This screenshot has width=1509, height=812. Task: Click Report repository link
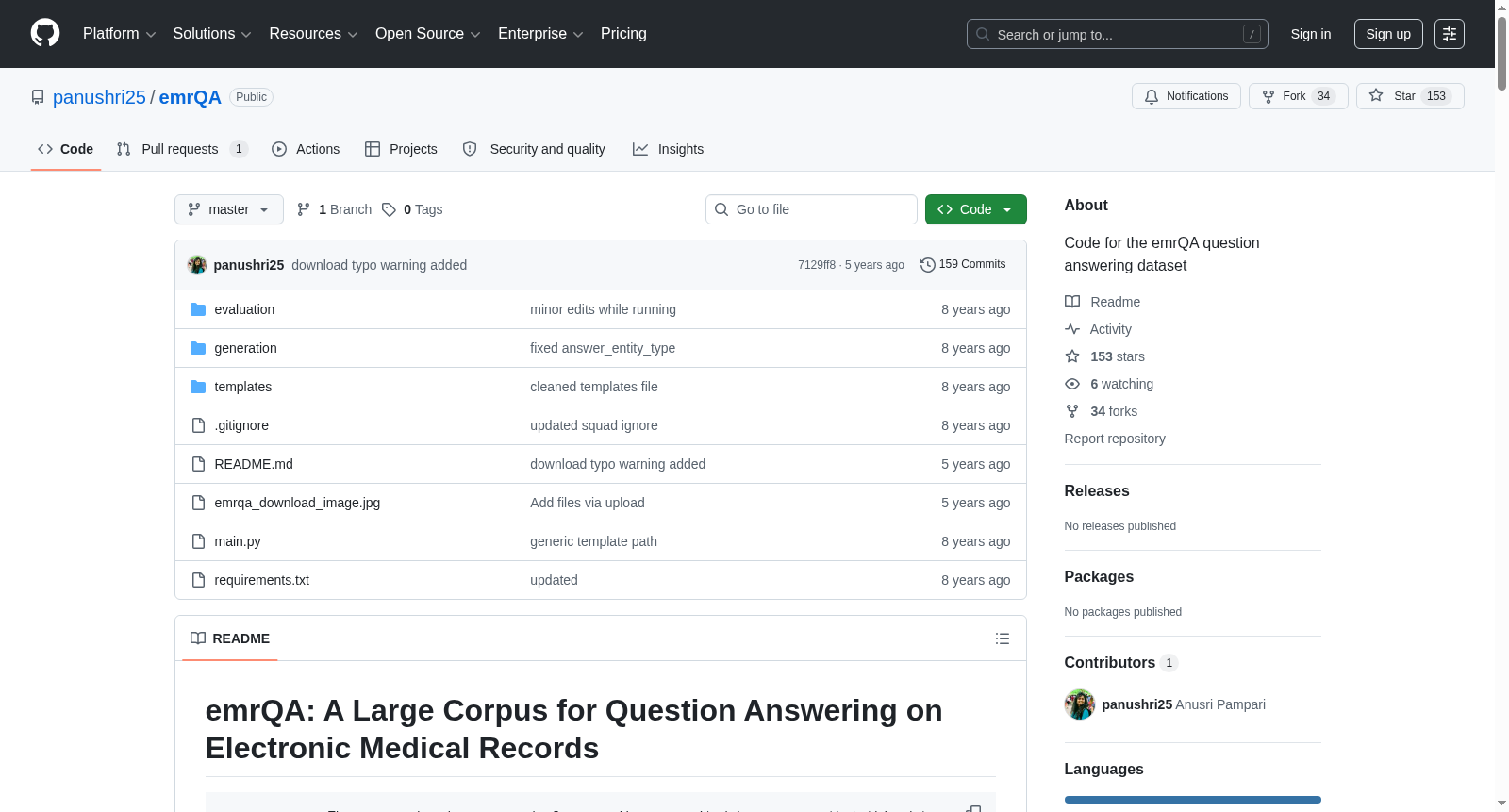1115,439
